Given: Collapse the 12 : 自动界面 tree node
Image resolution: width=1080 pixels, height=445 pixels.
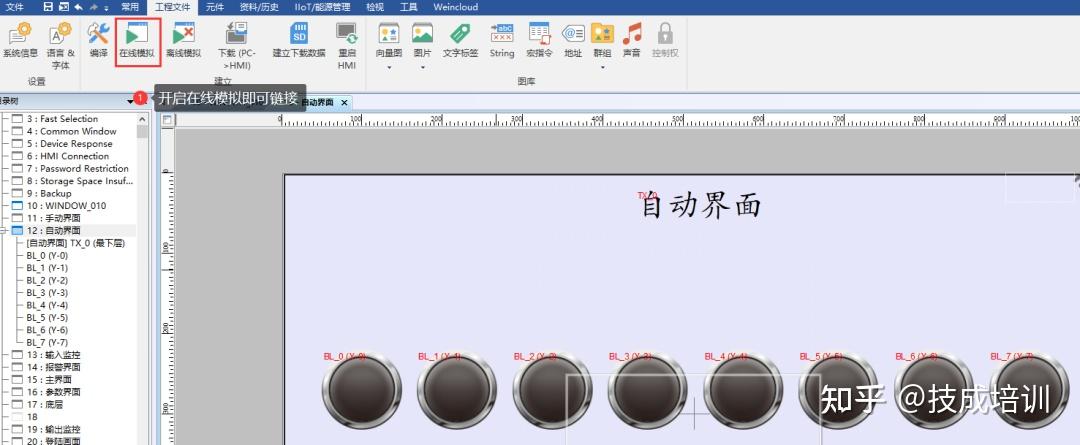Looking at the screenshot, I should pyautogui.click(x=3, y=231).
